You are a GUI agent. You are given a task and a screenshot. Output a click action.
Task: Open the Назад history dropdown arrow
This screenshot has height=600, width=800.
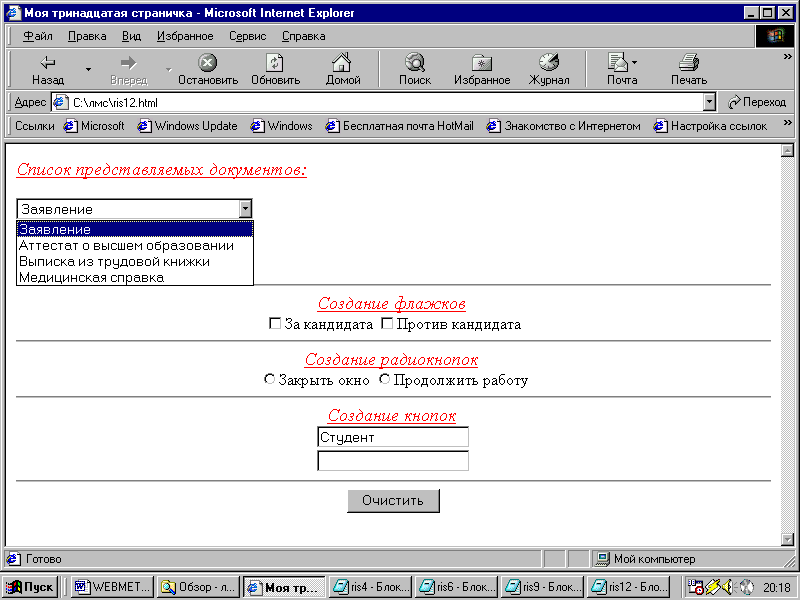(x=88, y=69)
